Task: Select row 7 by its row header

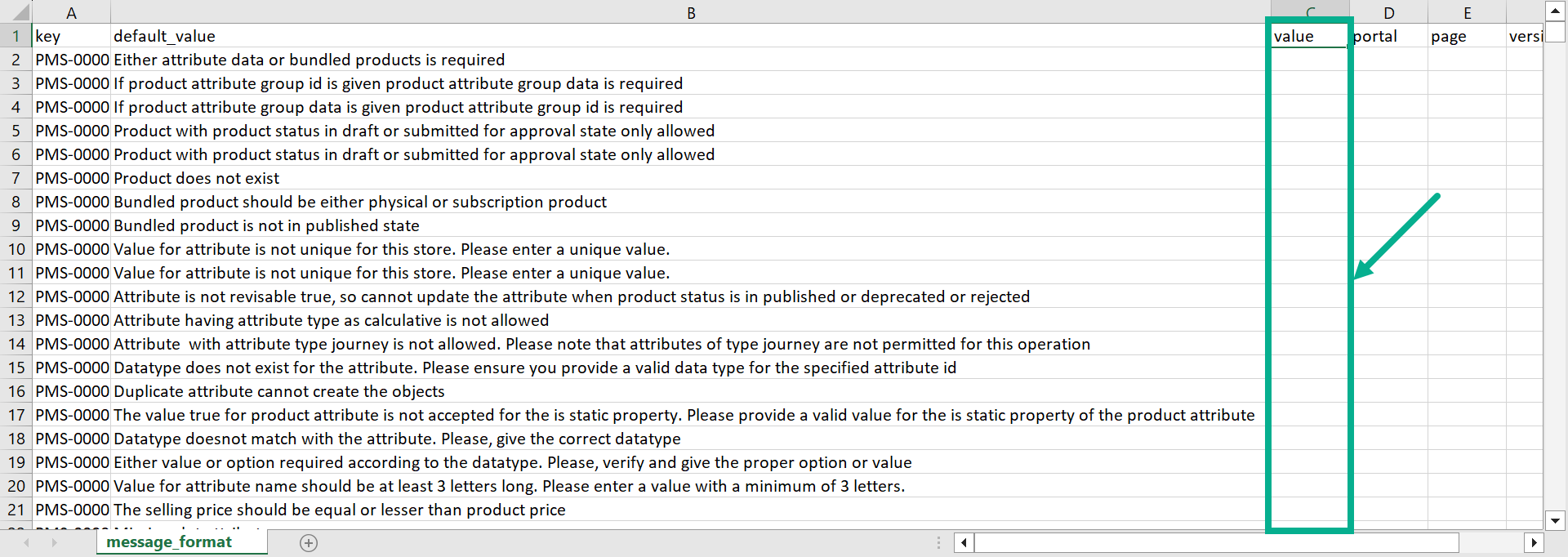Action: click(16, 178)
